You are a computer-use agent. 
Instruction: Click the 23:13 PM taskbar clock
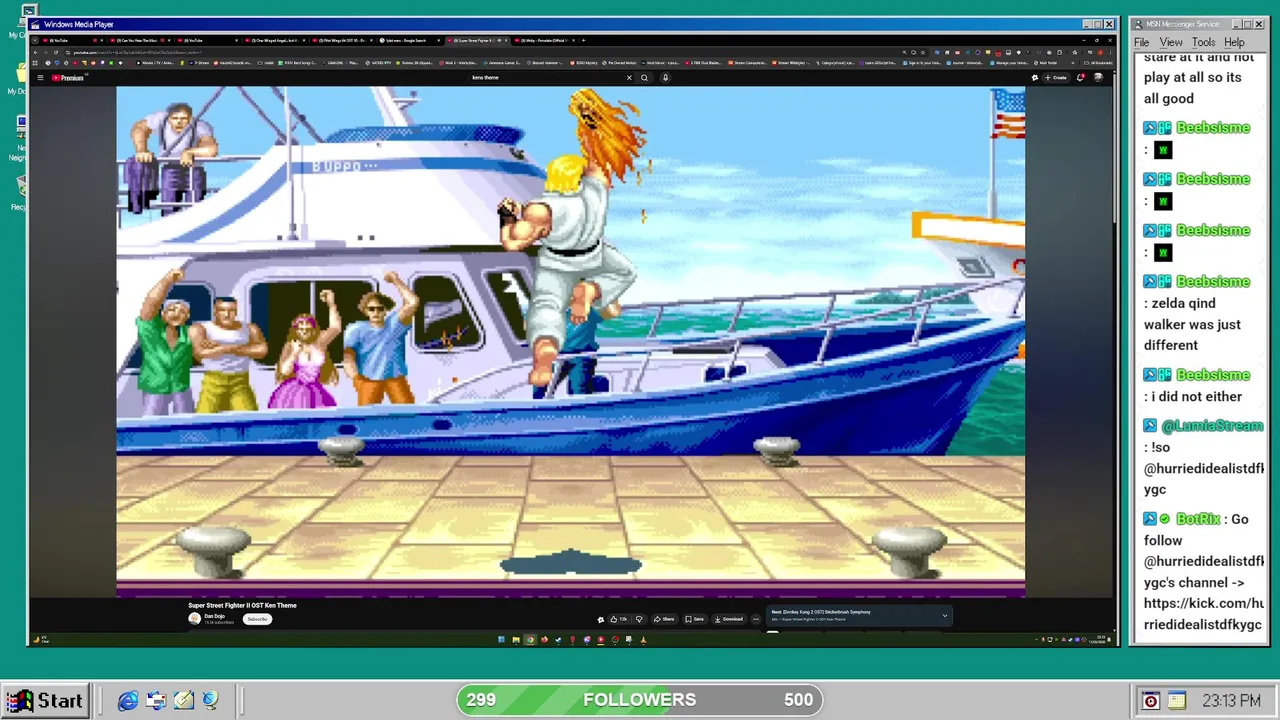coord(1231,701)
